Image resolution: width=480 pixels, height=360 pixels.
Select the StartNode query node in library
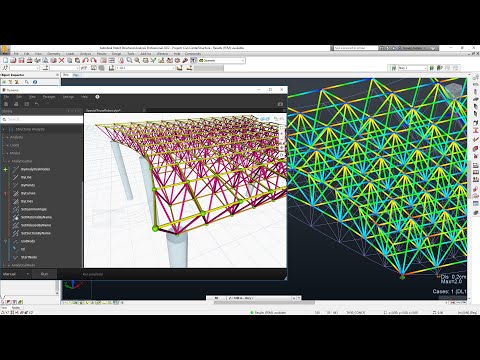click(29, 257)
